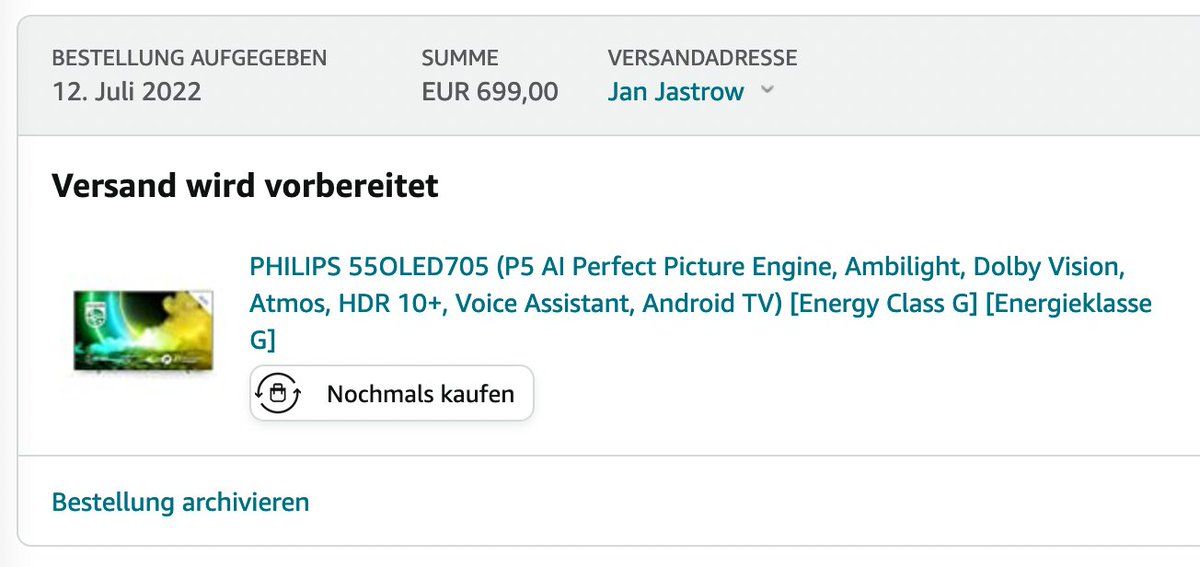Click the trailing G] on title's last line
Viewport: 1200px width, 567px height.
[x=262, y=339]
